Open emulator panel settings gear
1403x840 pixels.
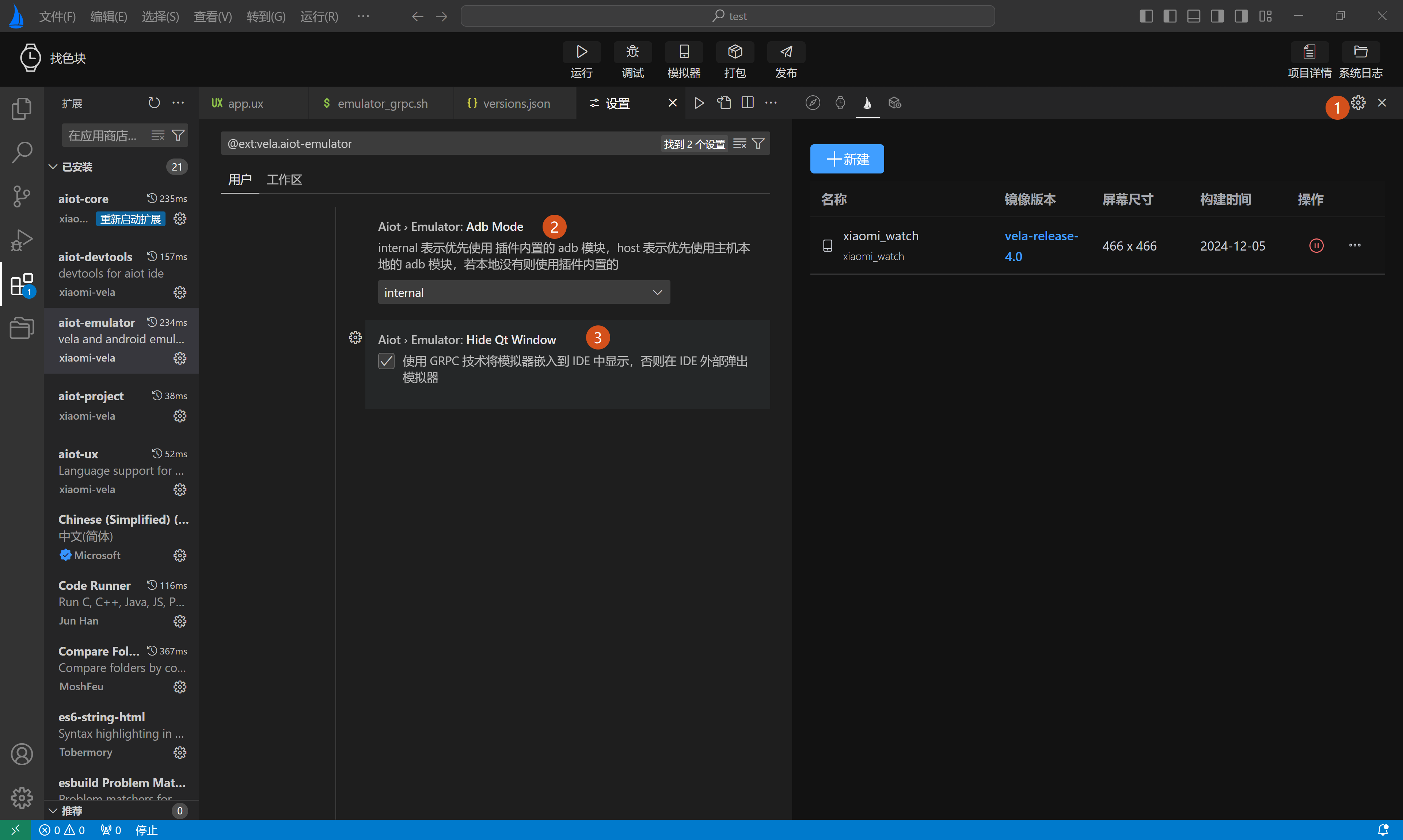(x=1358, y=103)
